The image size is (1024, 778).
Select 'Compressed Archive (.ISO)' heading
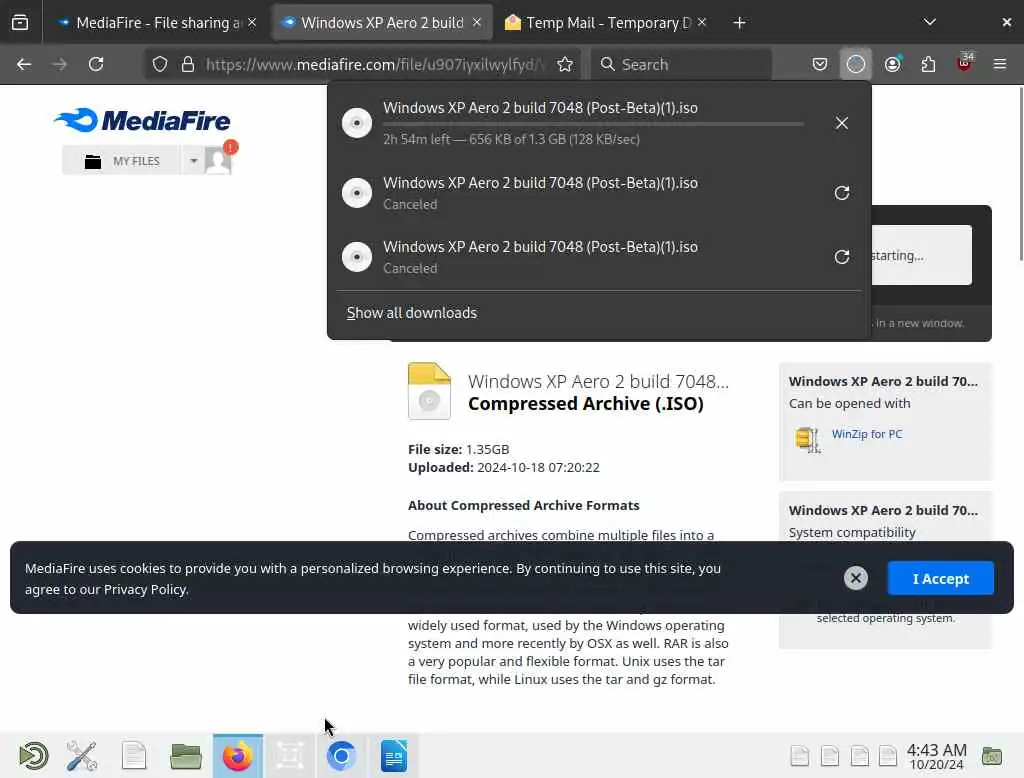[x=586, y=404]
